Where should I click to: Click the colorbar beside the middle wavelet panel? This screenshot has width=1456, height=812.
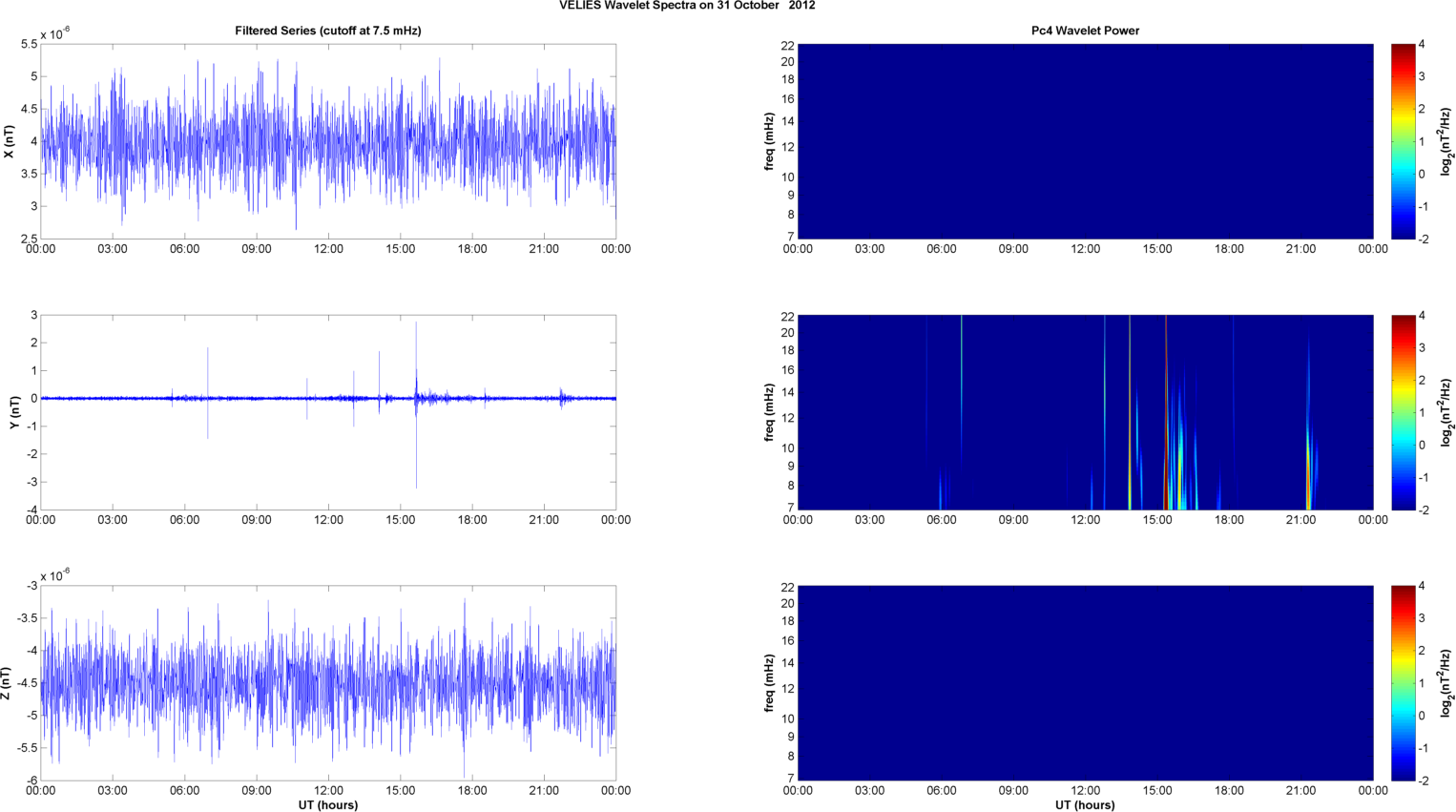pyautogui.click(x=1403, y=412)
